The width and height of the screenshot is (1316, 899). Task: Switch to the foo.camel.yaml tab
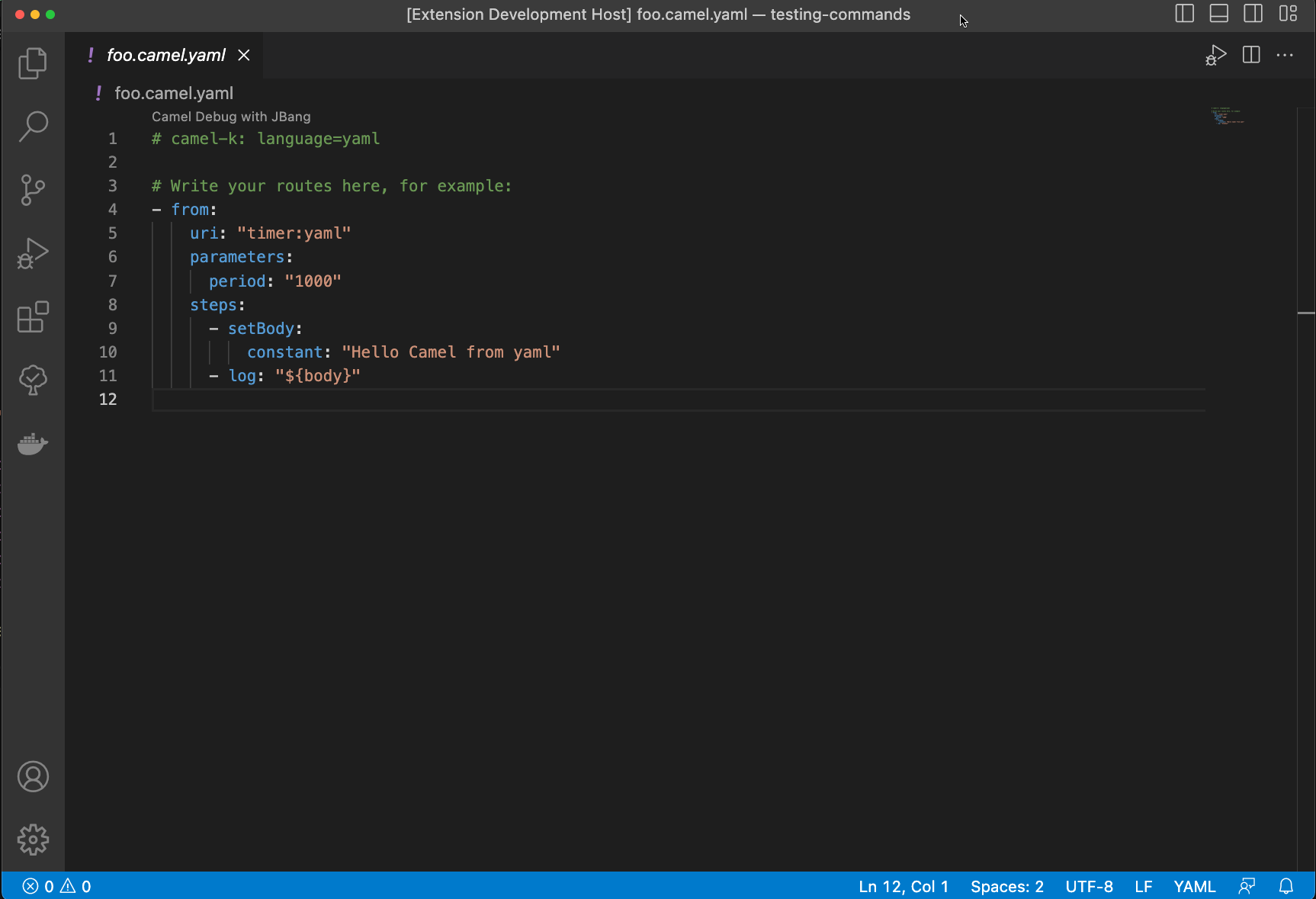(162, 55)
